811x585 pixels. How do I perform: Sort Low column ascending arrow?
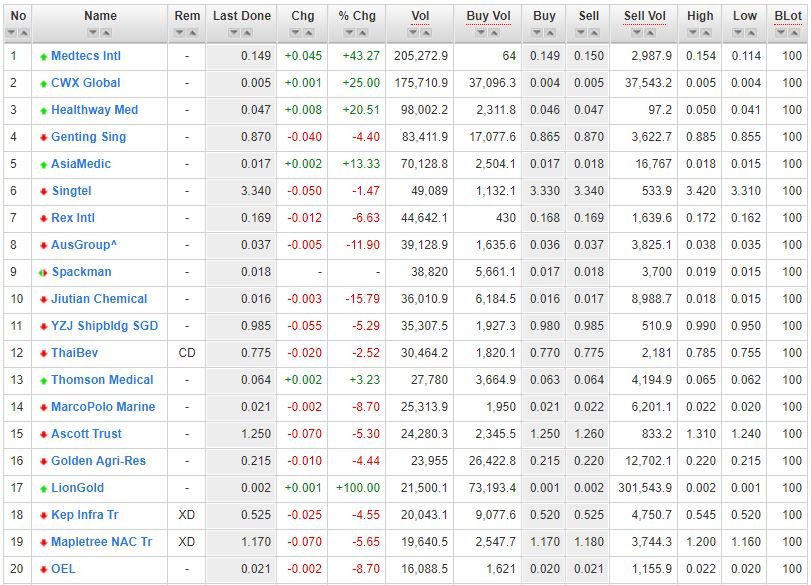click(x=752, y=33)
